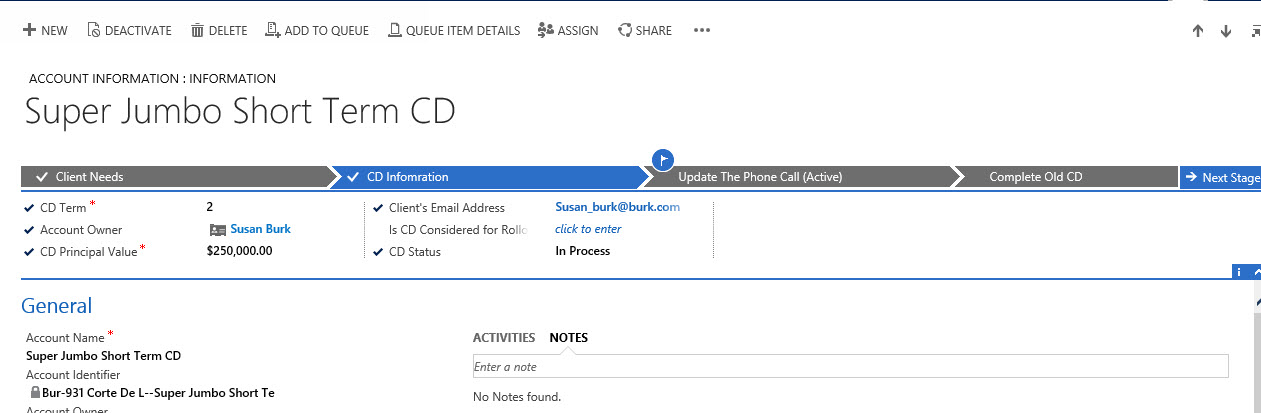
Task: Open Queue Item Details
Action: (453, 31)
